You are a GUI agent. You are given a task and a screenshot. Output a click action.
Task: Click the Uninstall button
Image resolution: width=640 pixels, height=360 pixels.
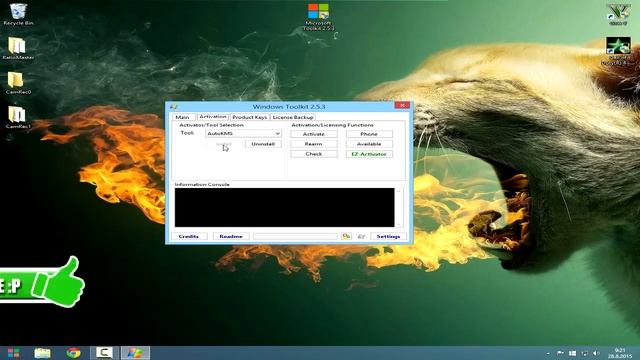[263, 144]
